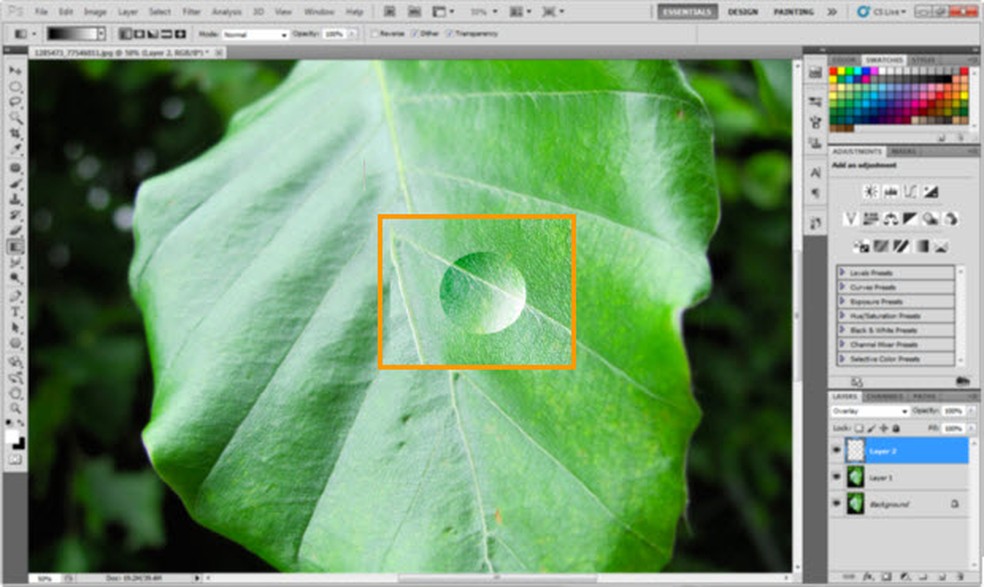Open the Filter menu
The width and height of the screenshot is (984, 587).
coord(191,11)
